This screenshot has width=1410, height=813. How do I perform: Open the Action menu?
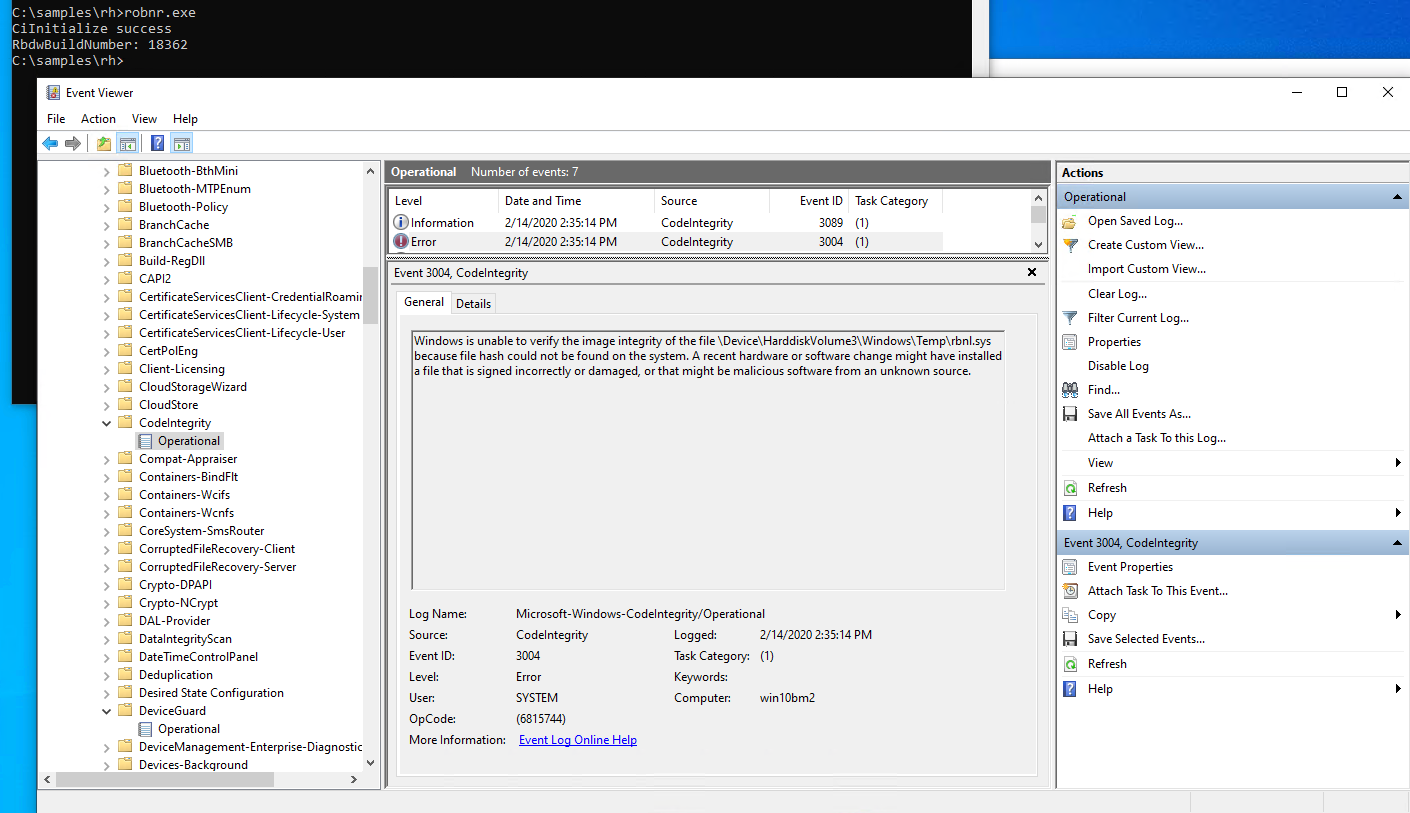tap(98, 118)
